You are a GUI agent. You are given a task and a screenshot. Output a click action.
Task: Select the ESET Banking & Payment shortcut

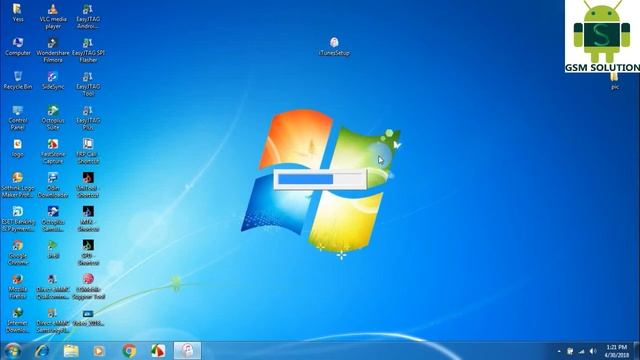(18, 219)
